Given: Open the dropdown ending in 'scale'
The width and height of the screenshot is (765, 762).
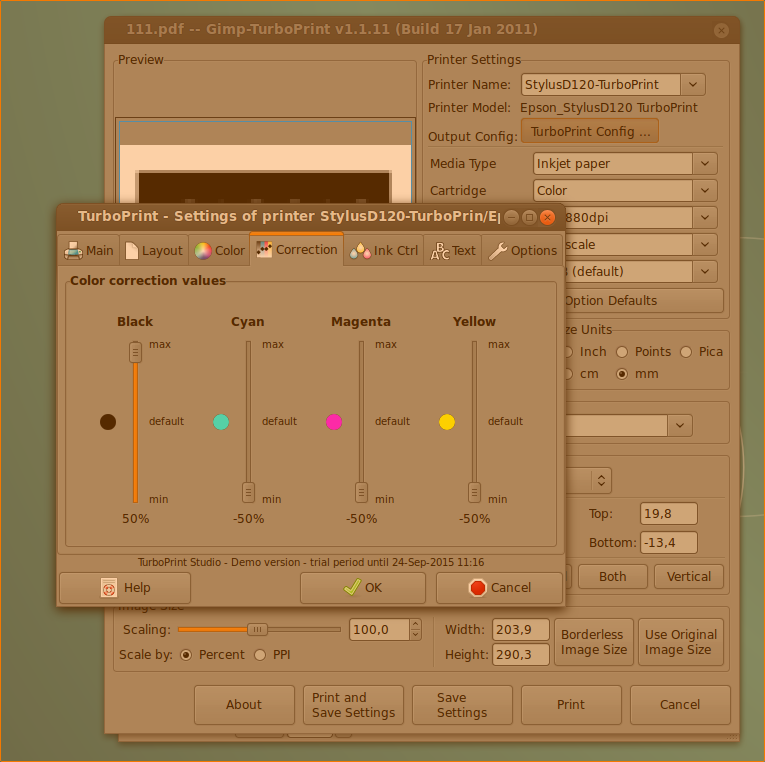Looking at the screenshot, I should [705, 244].
